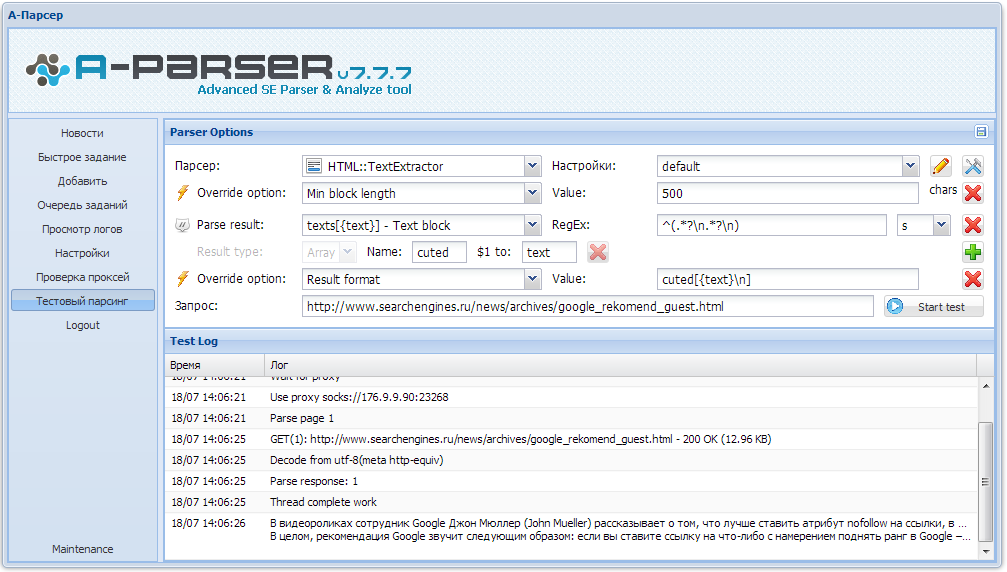Open Новости in the sidebar
This screenshot has width=1007, height=572.
[82, 133]
